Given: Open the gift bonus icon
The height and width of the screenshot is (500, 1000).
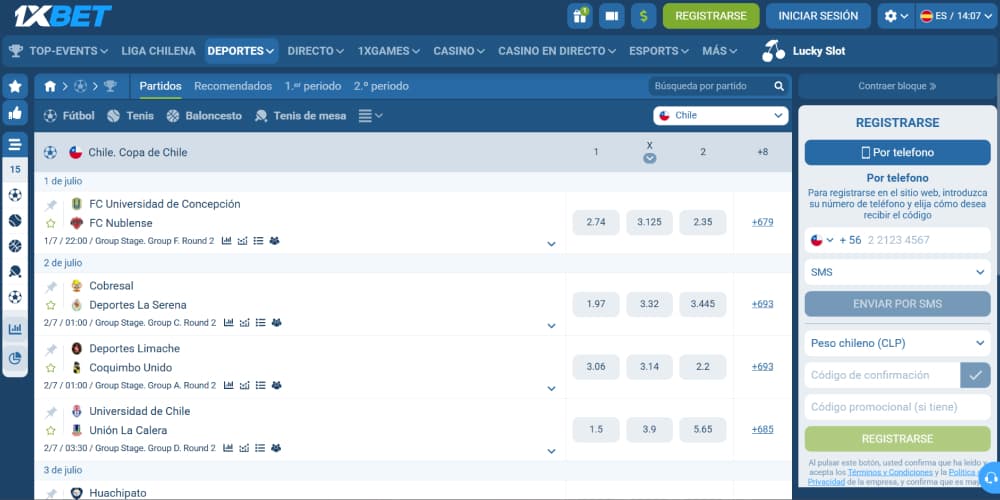Looking at the screenshot, I should click(x=580, y=16).
